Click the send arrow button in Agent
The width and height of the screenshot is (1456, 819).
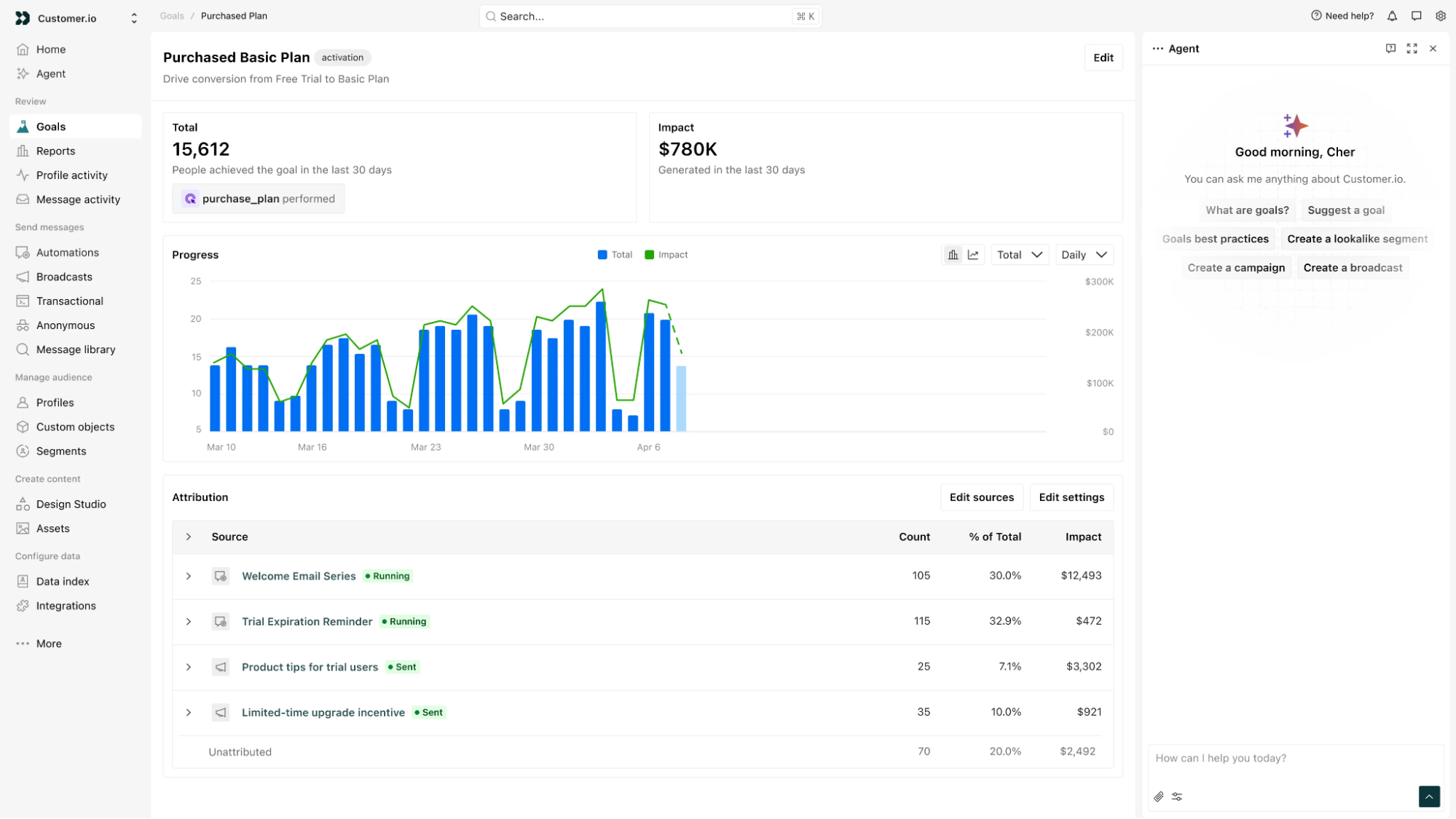[1429, 797]
